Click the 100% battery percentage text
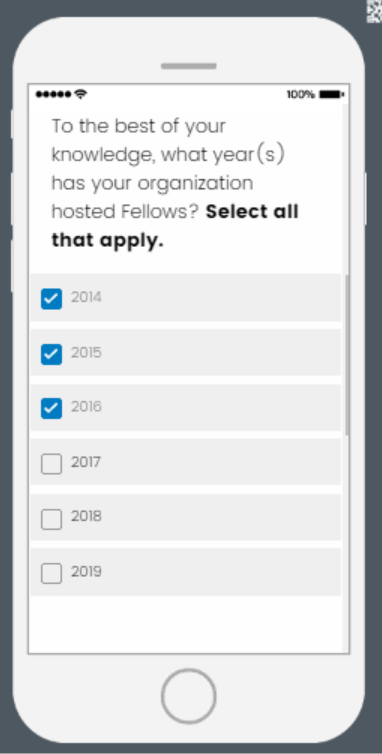This screenshot has height=754, width=382. point(301,94)
